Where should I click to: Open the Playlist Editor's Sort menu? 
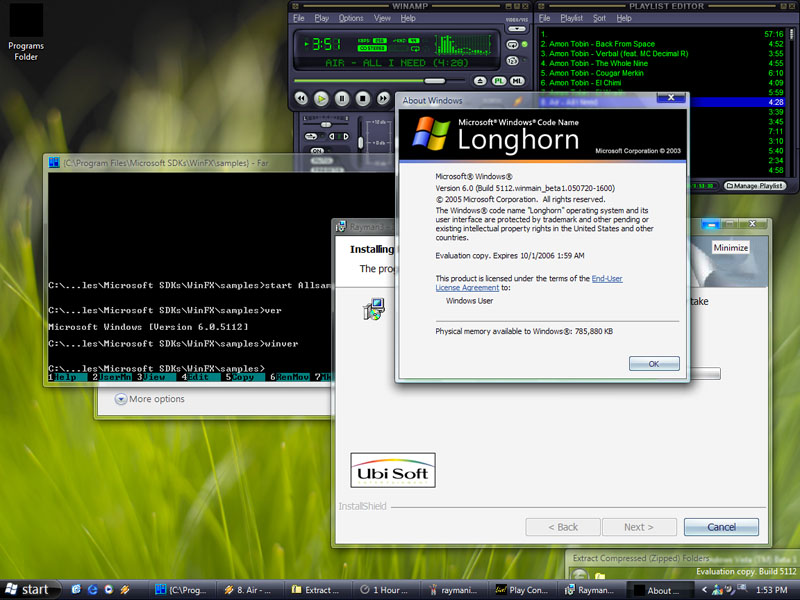(x=599, y=18)
